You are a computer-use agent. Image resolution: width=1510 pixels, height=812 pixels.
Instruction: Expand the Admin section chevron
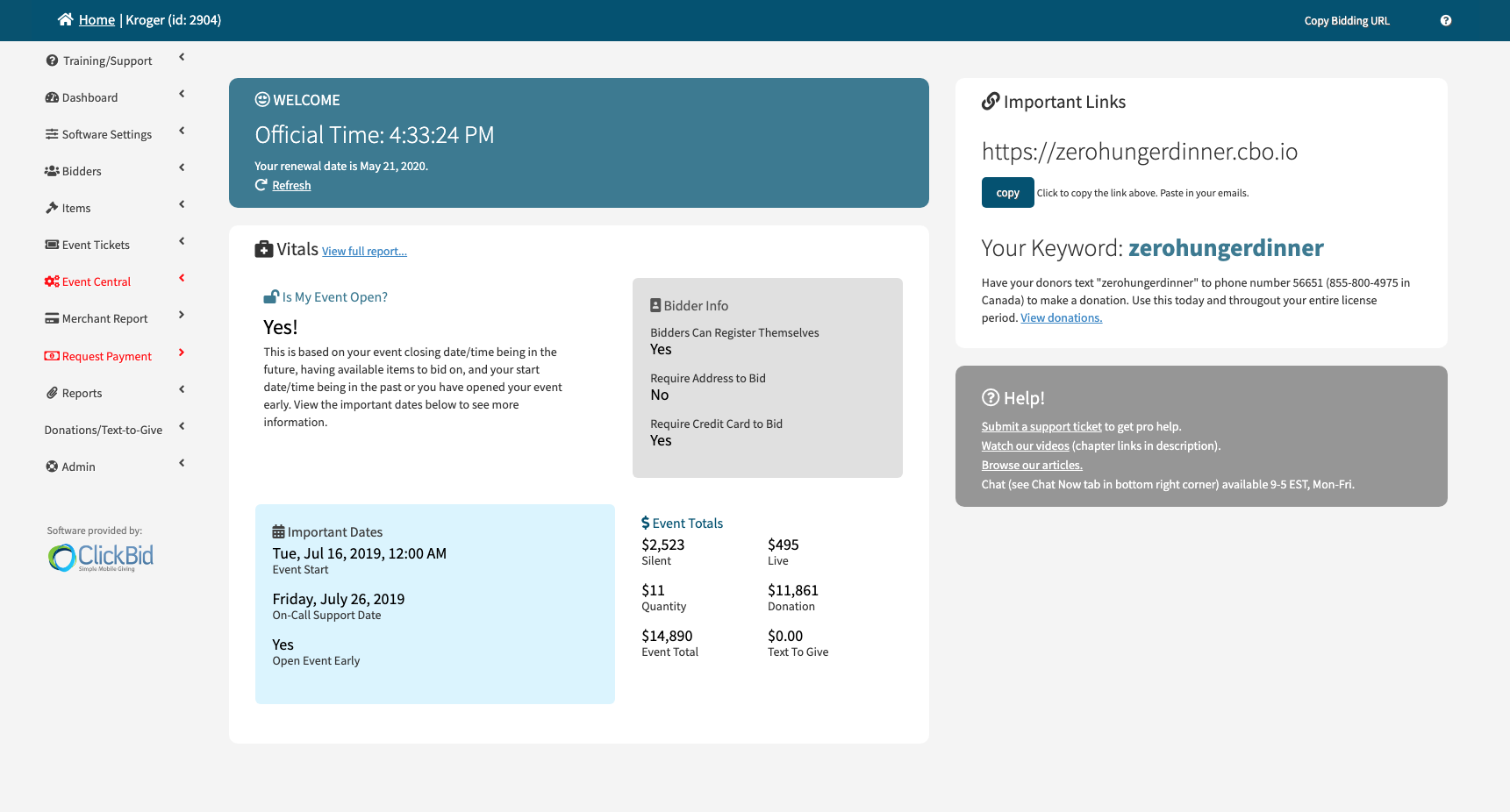[x=182, y=463]
